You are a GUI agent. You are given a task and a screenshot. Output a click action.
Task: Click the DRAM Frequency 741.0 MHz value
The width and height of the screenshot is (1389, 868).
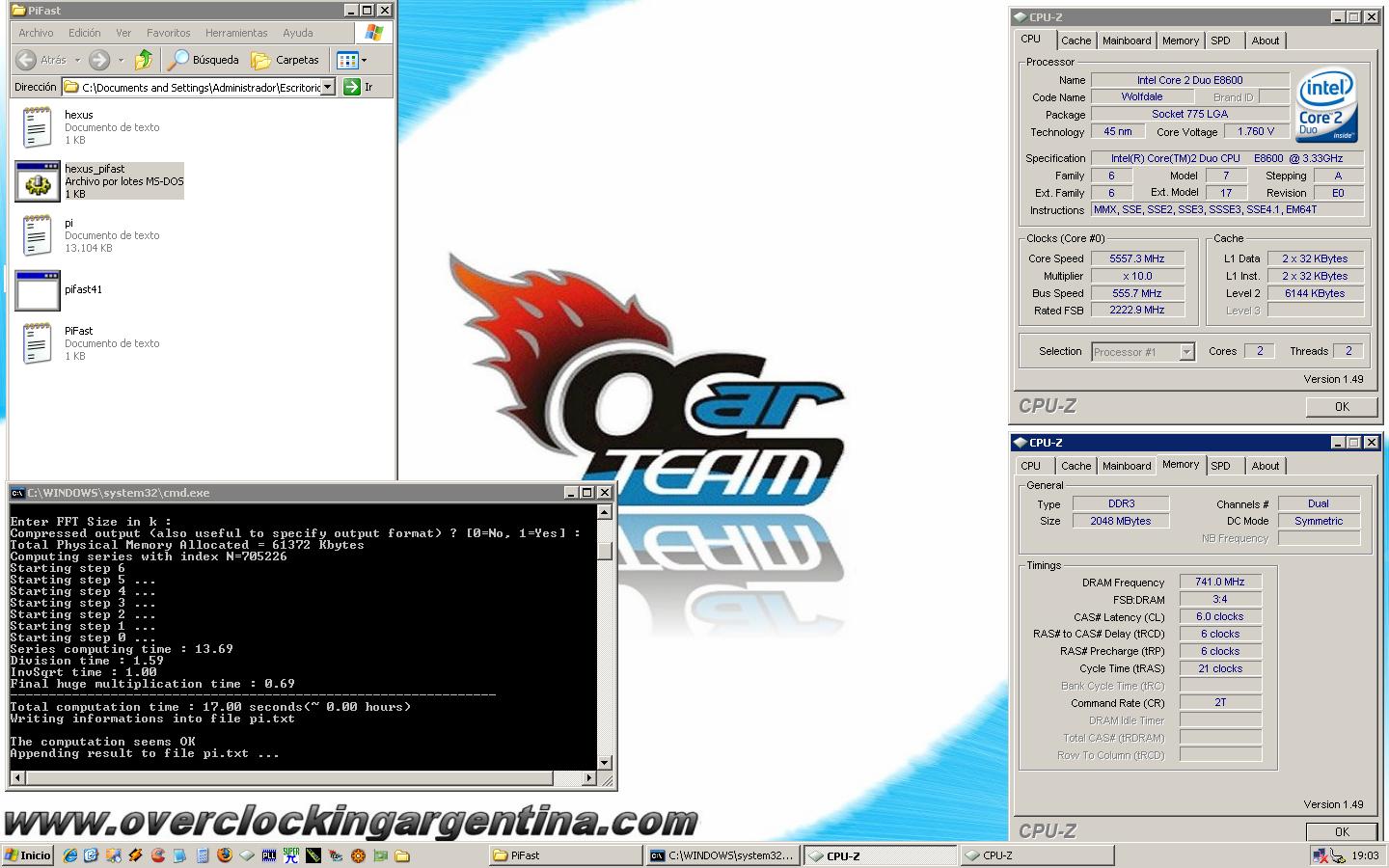pos(1220,582)
